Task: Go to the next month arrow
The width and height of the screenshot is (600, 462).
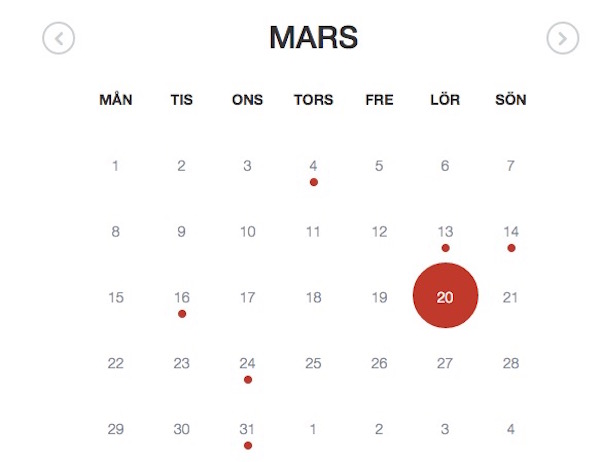Action: (562, 38)
